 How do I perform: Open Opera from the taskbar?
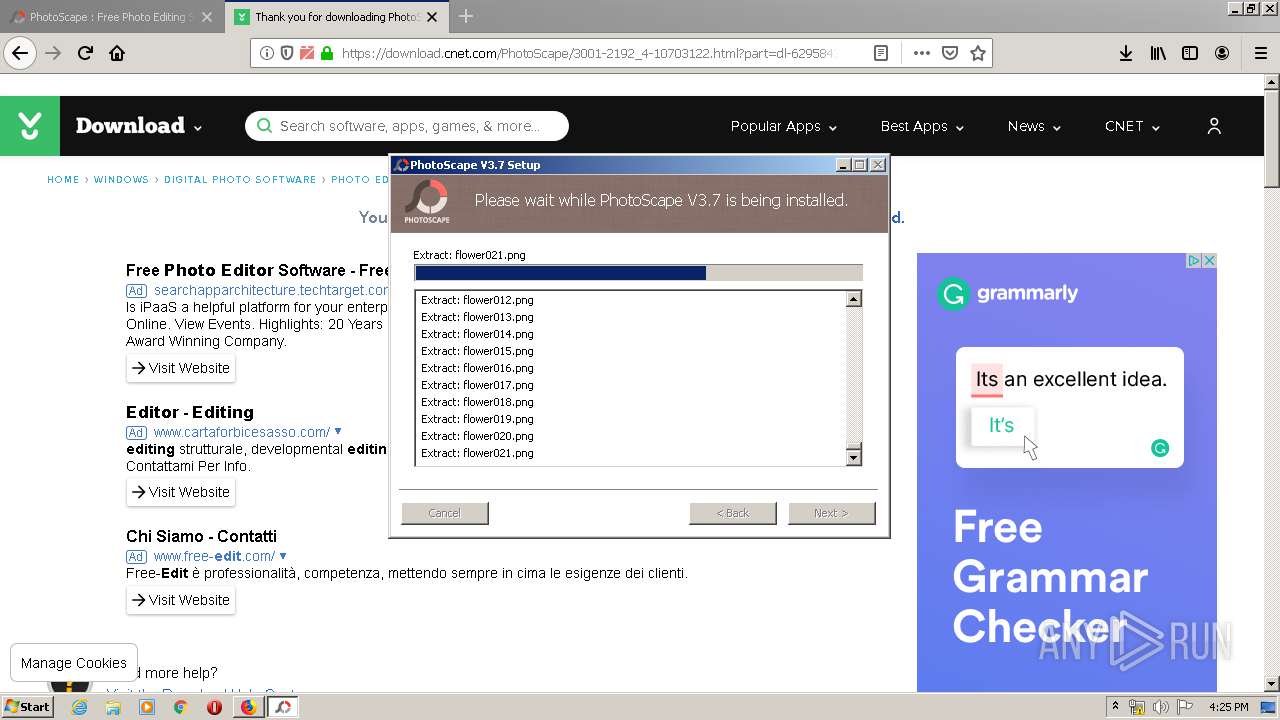click(x=214, y=707)
